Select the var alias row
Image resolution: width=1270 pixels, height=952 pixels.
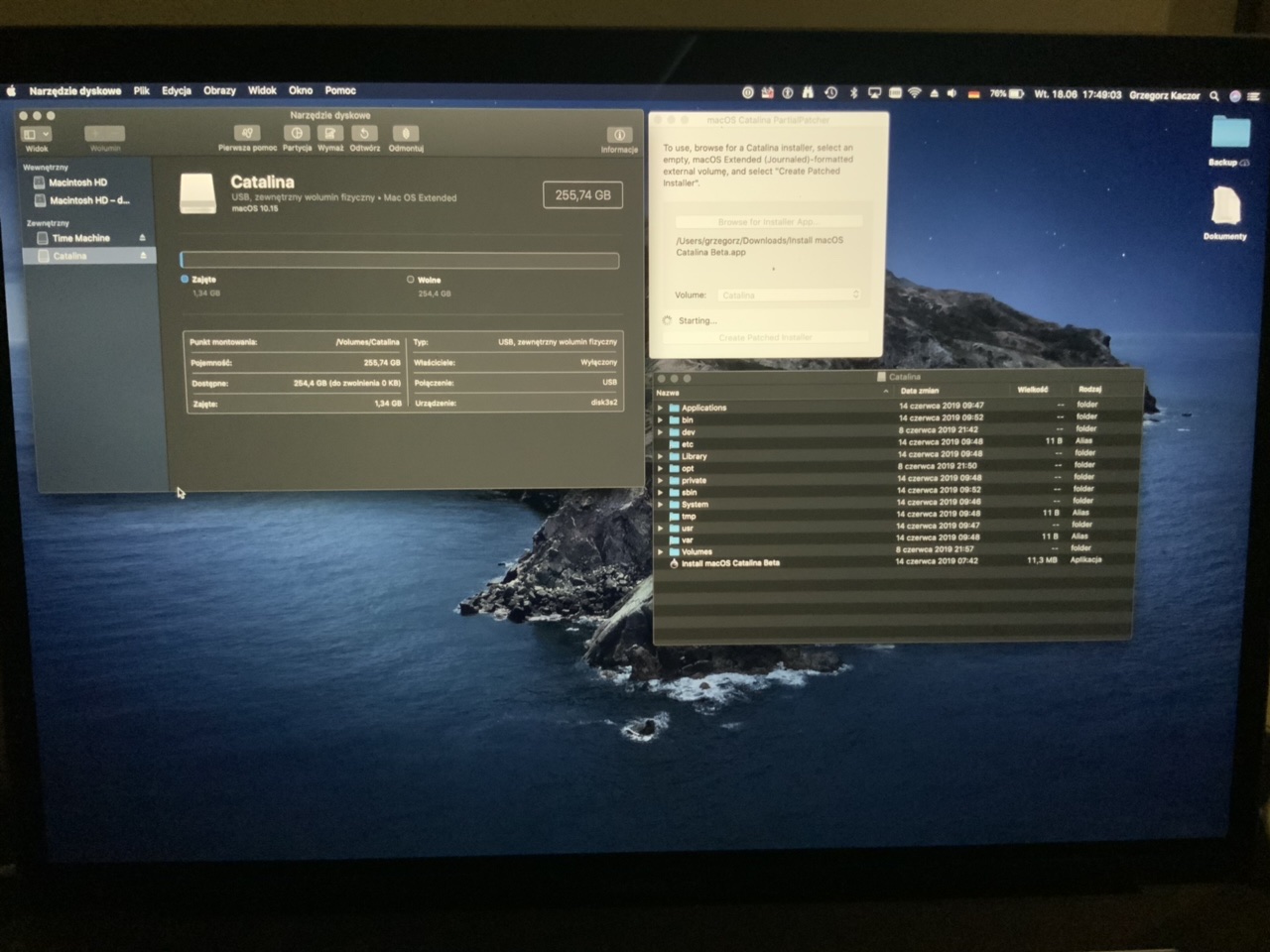click(894, 539)
